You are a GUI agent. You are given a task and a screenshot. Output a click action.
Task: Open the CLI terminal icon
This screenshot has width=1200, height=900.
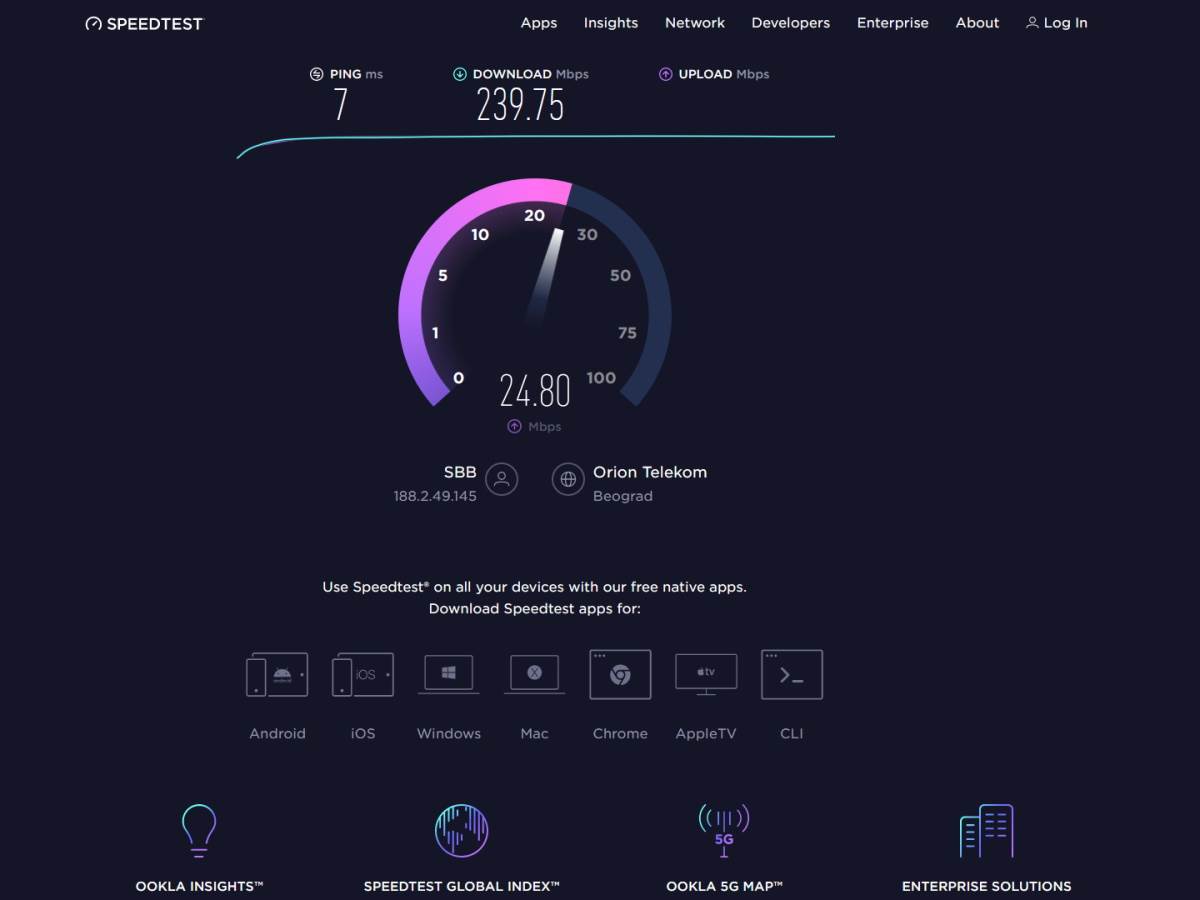791,675
